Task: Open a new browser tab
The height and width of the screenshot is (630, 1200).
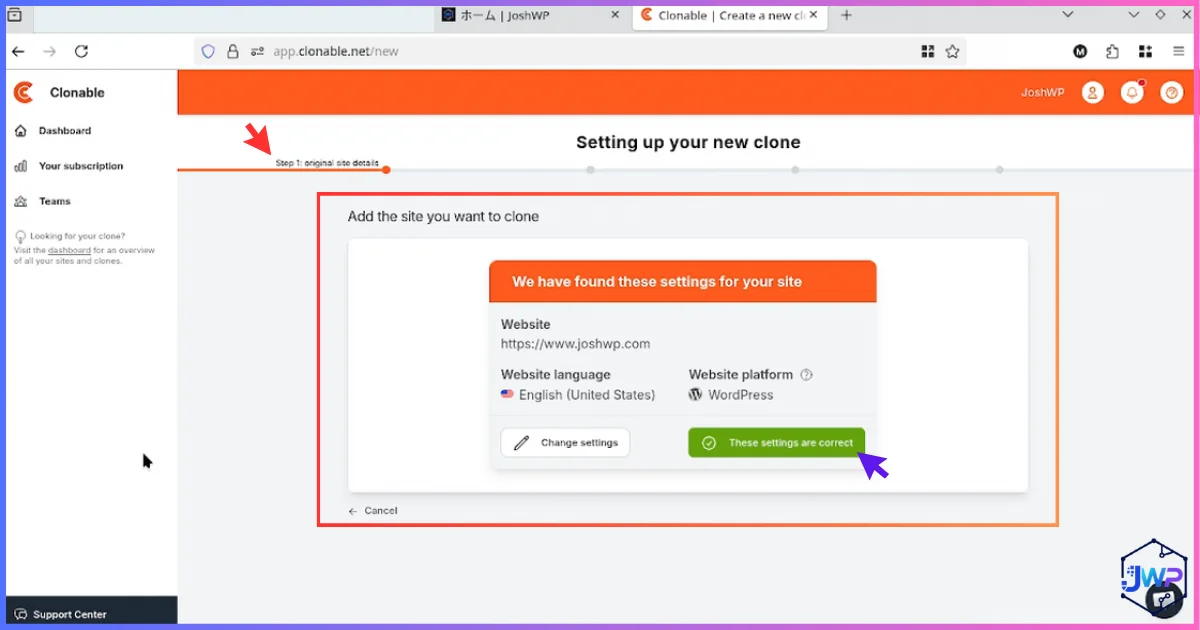Action: (x=846, y=15)
